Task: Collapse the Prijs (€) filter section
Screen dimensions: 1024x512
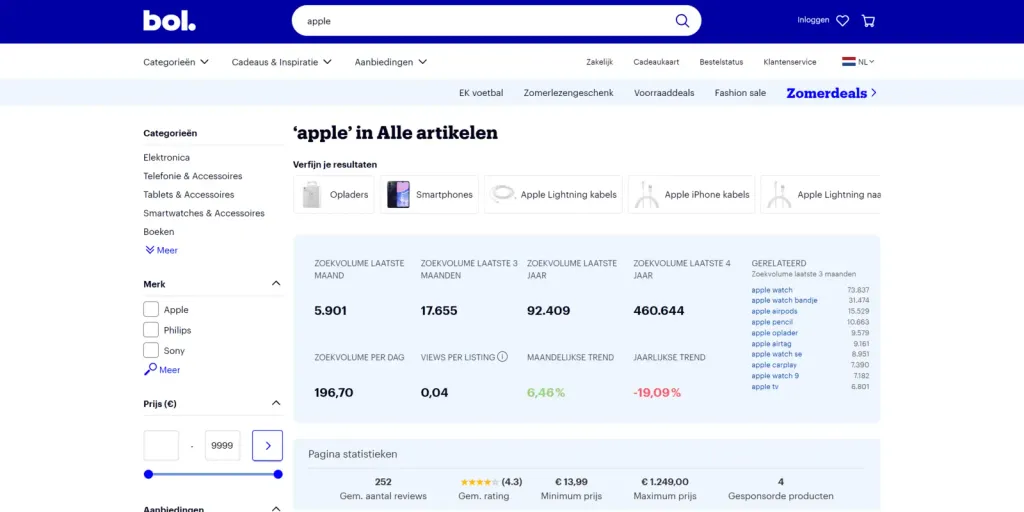Action: point(276,403)
